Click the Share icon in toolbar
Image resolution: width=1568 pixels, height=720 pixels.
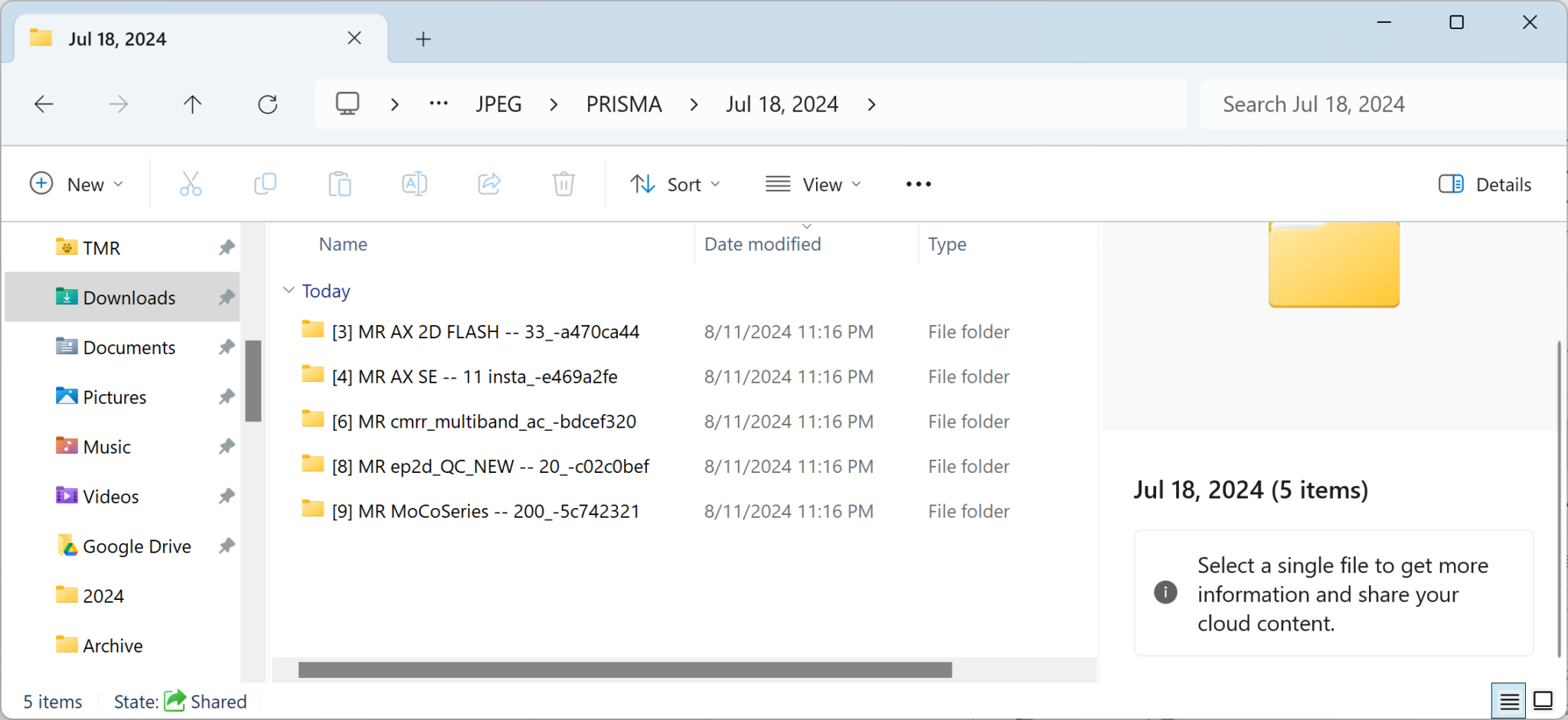(x=489, y=184)
